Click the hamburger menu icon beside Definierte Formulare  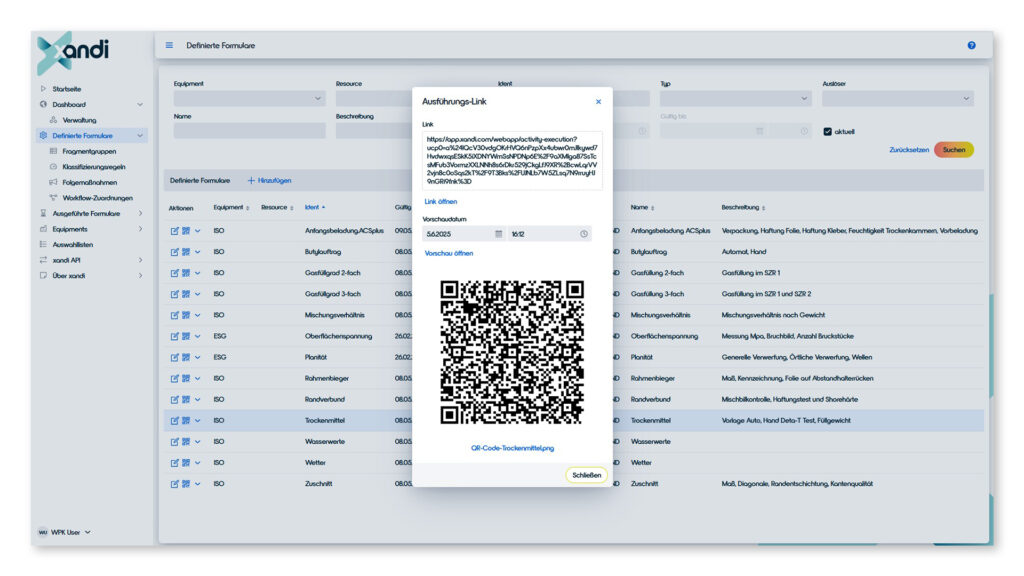[169, 45]
